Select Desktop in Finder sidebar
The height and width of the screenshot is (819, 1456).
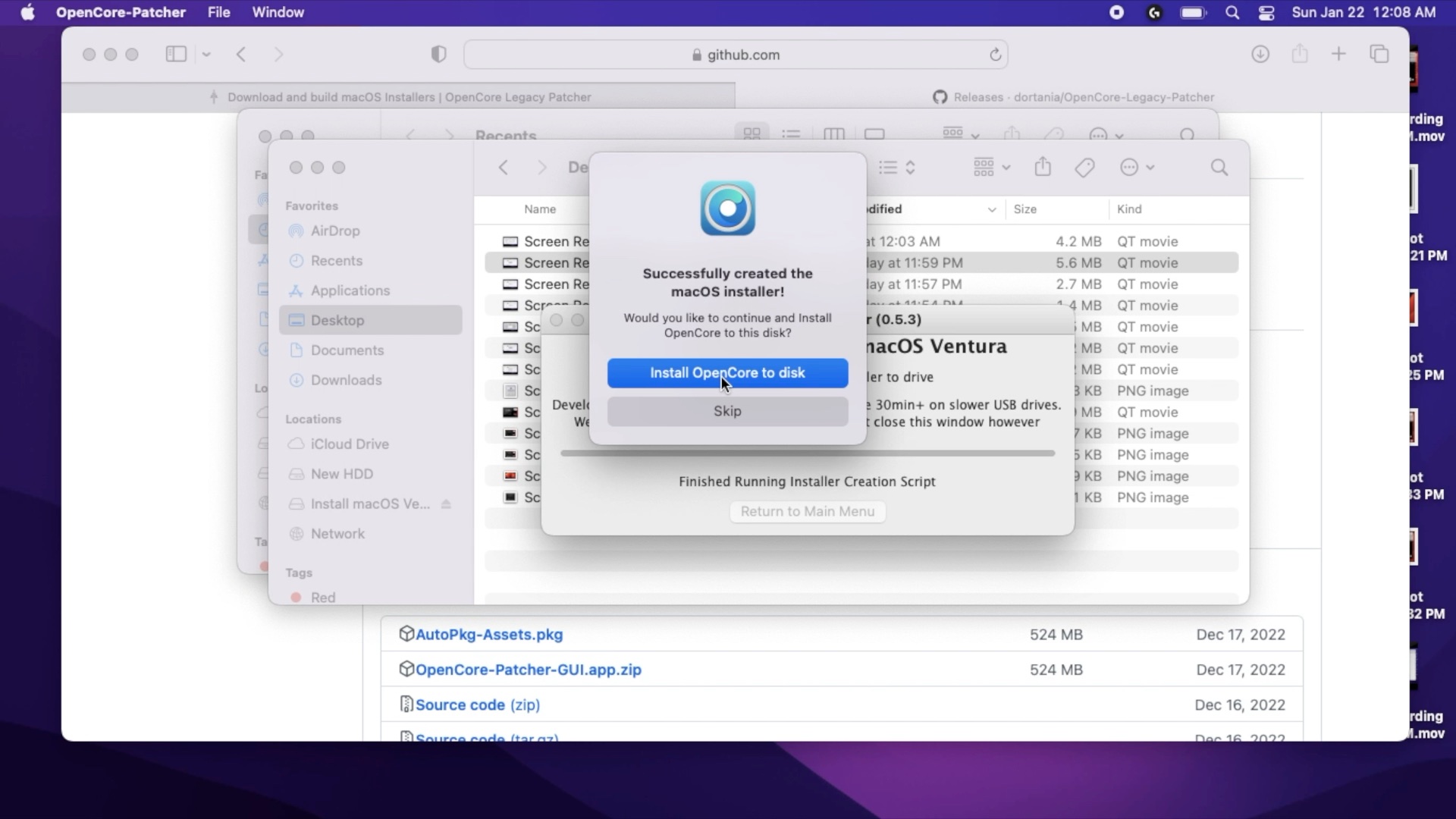pos(371,320)
